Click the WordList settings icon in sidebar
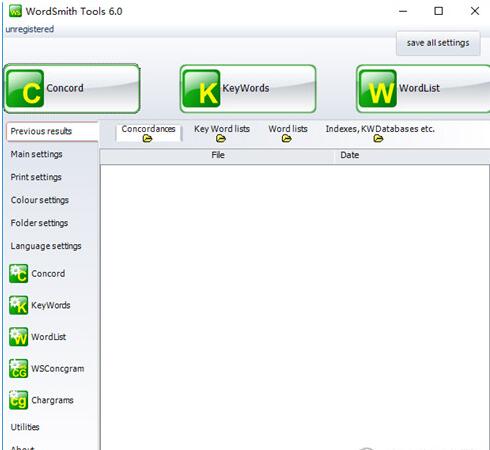490x450 pixels. (18, 337)
